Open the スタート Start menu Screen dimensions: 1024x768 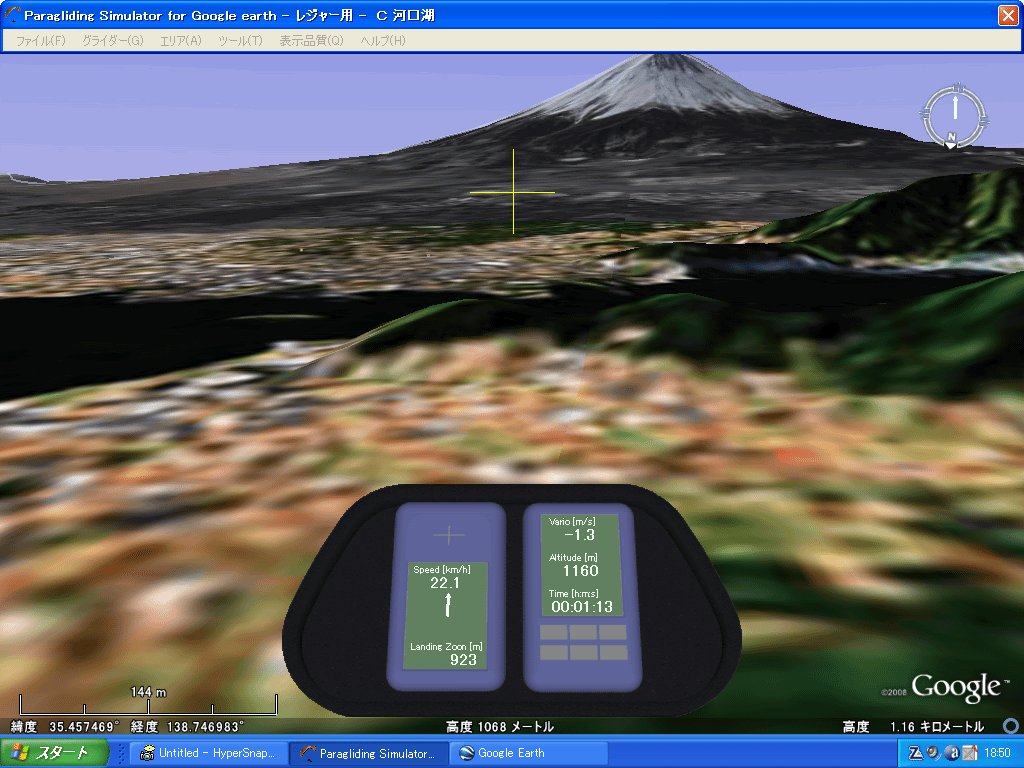pos(54,752)
